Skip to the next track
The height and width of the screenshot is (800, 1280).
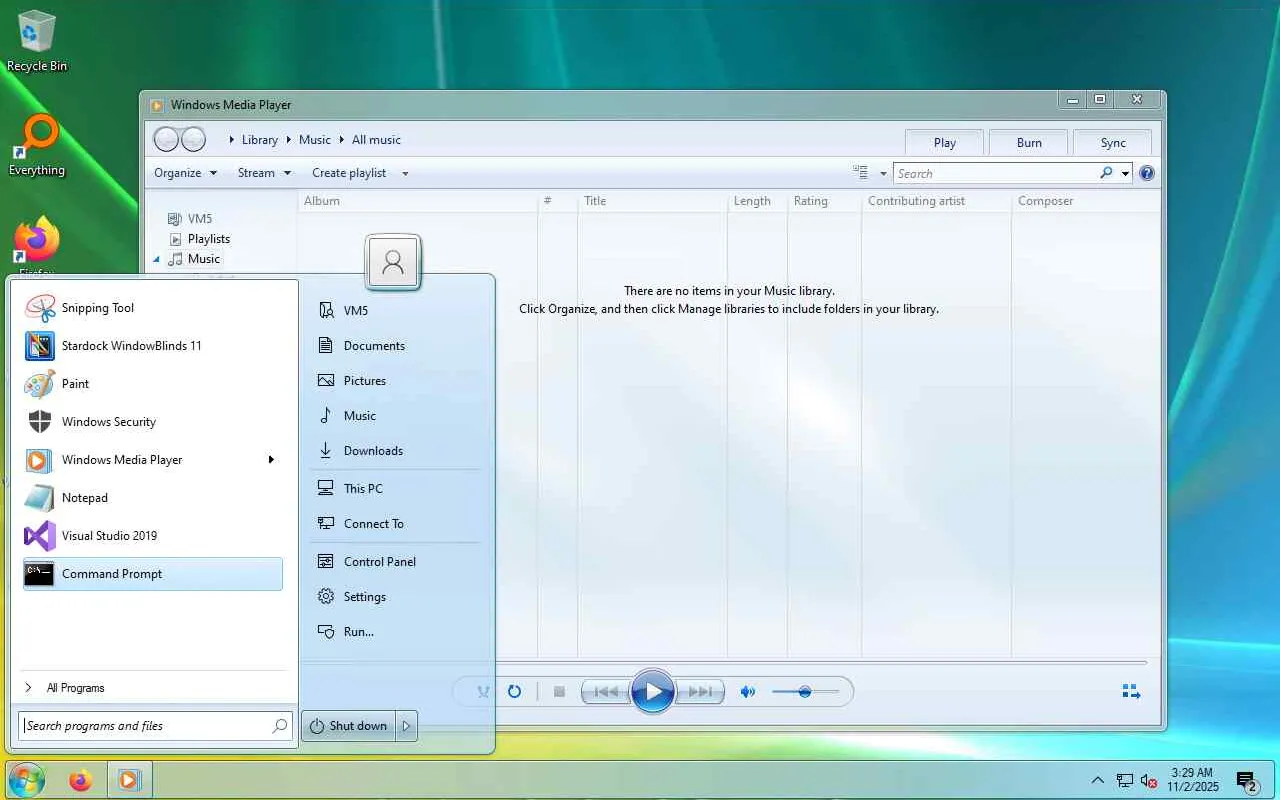pos(700,691)
